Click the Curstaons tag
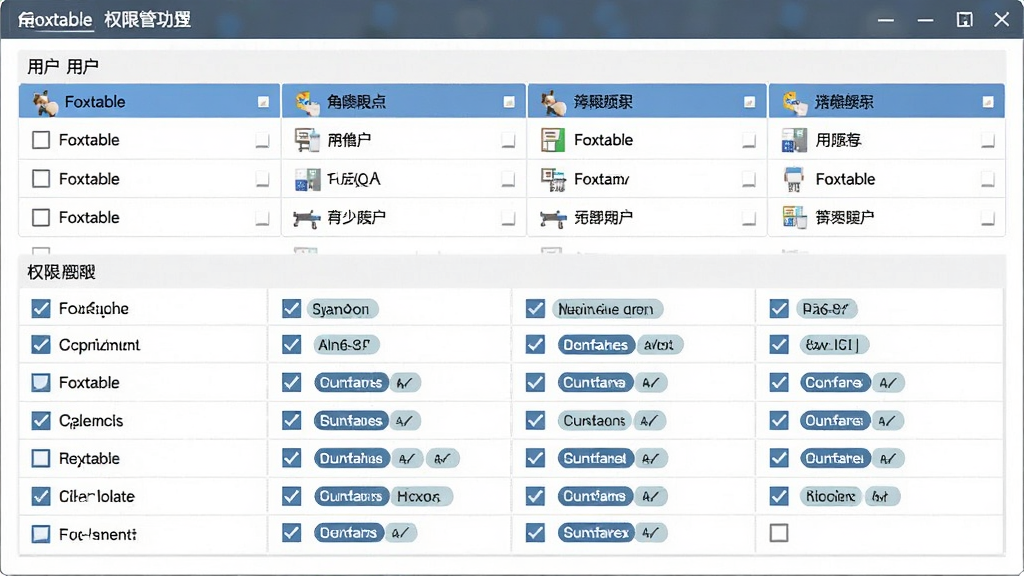 point(595,421)
